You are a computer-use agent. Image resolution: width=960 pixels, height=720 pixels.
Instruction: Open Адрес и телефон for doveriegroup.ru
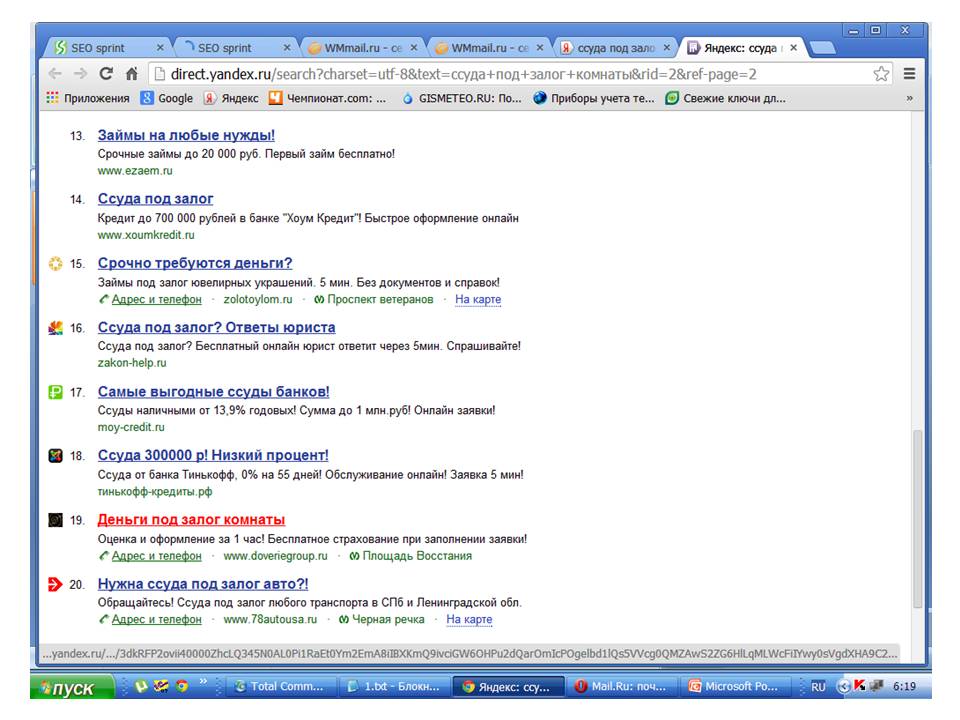(x=156, y=556)
